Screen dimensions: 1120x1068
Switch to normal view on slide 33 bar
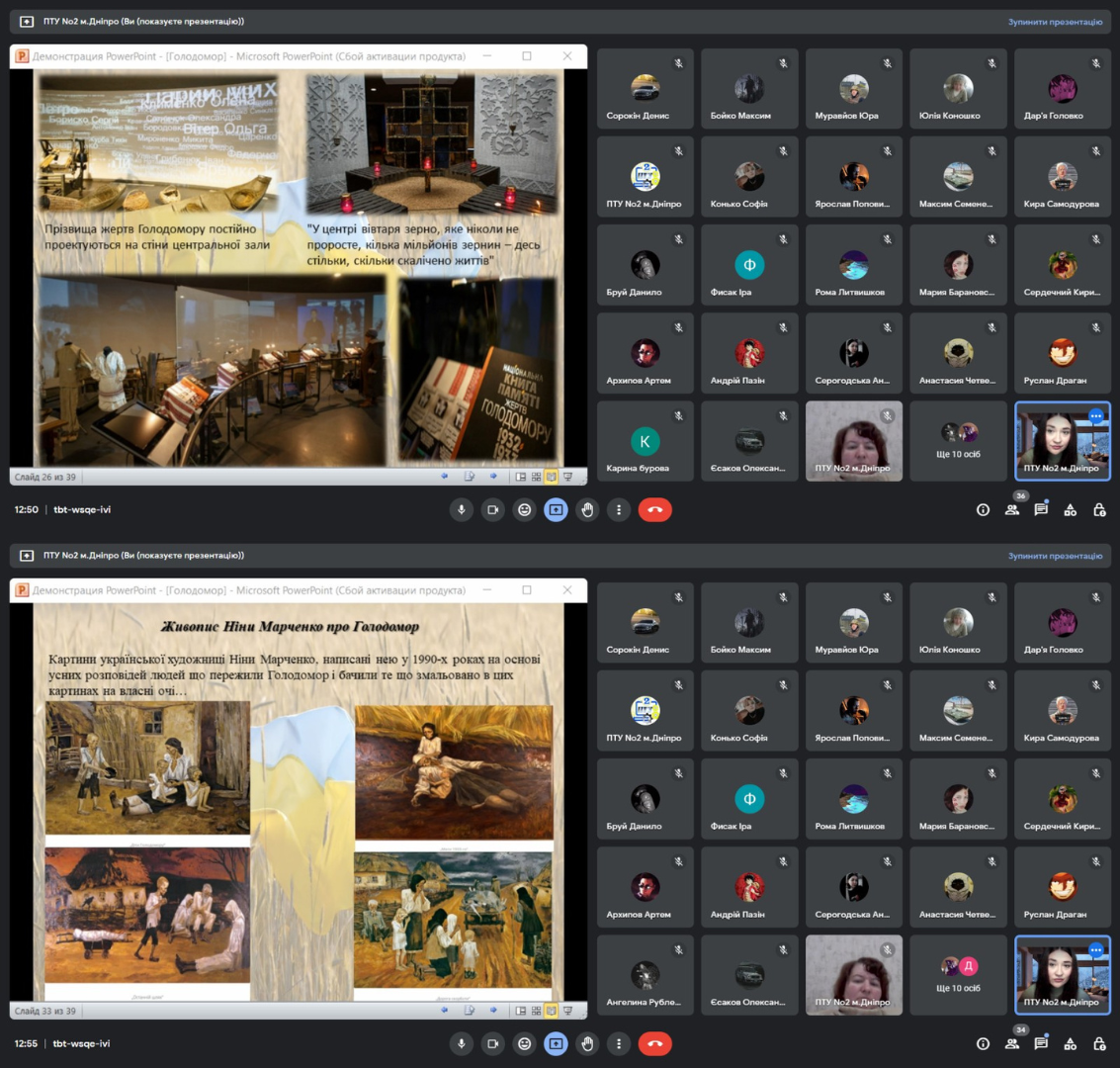(521, 1010)
